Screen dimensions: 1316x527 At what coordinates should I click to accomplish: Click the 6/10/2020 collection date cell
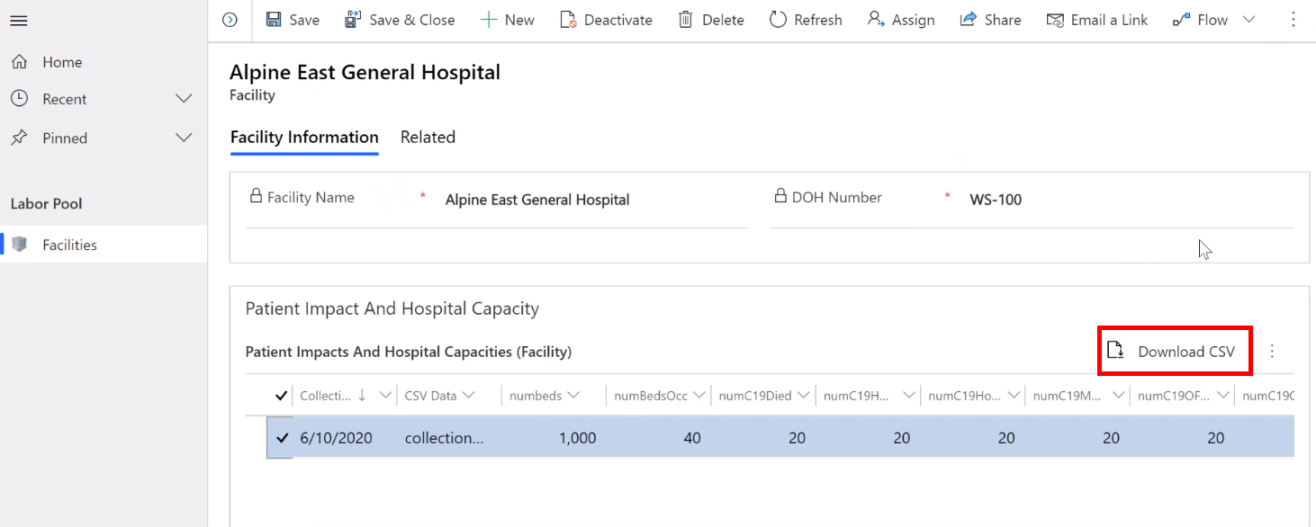(336, 438)
